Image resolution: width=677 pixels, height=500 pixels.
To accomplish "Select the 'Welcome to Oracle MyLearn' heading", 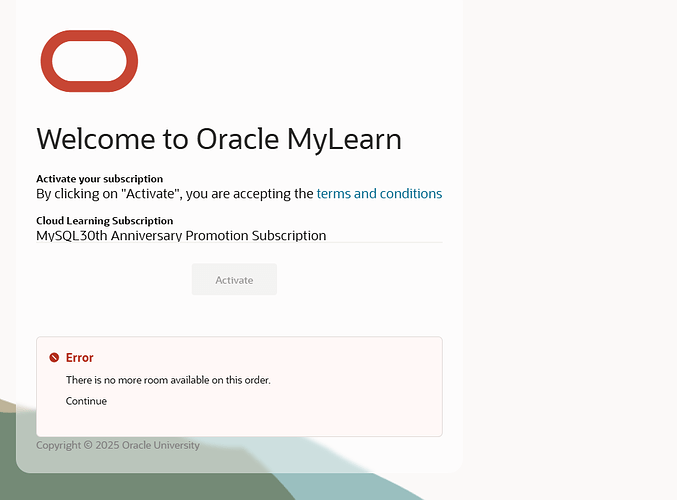I will tap(219, 139).
